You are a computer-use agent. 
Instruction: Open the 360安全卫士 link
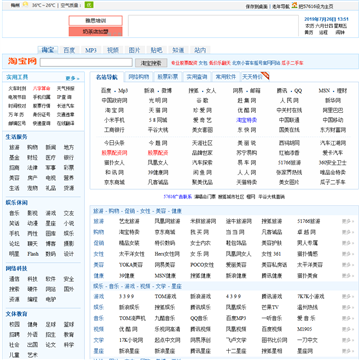tap(333, 163)
